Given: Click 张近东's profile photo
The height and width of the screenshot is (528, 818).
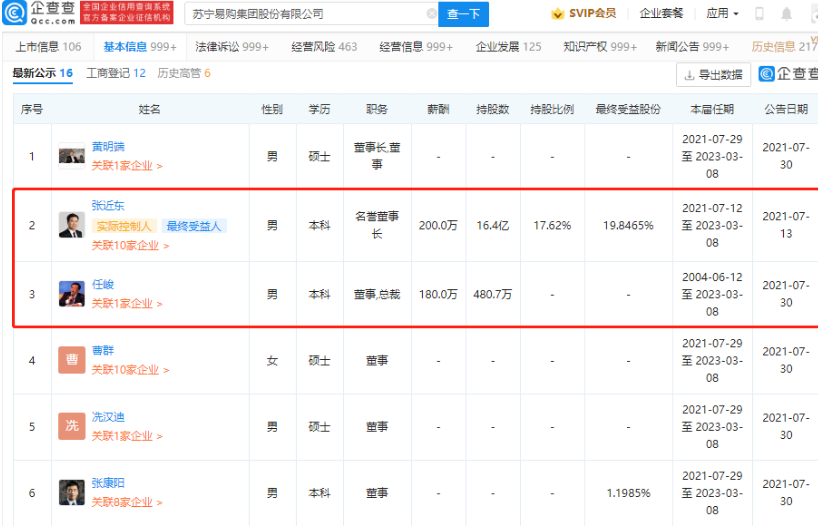Looking at the screenshot, I should click(71, 225).
